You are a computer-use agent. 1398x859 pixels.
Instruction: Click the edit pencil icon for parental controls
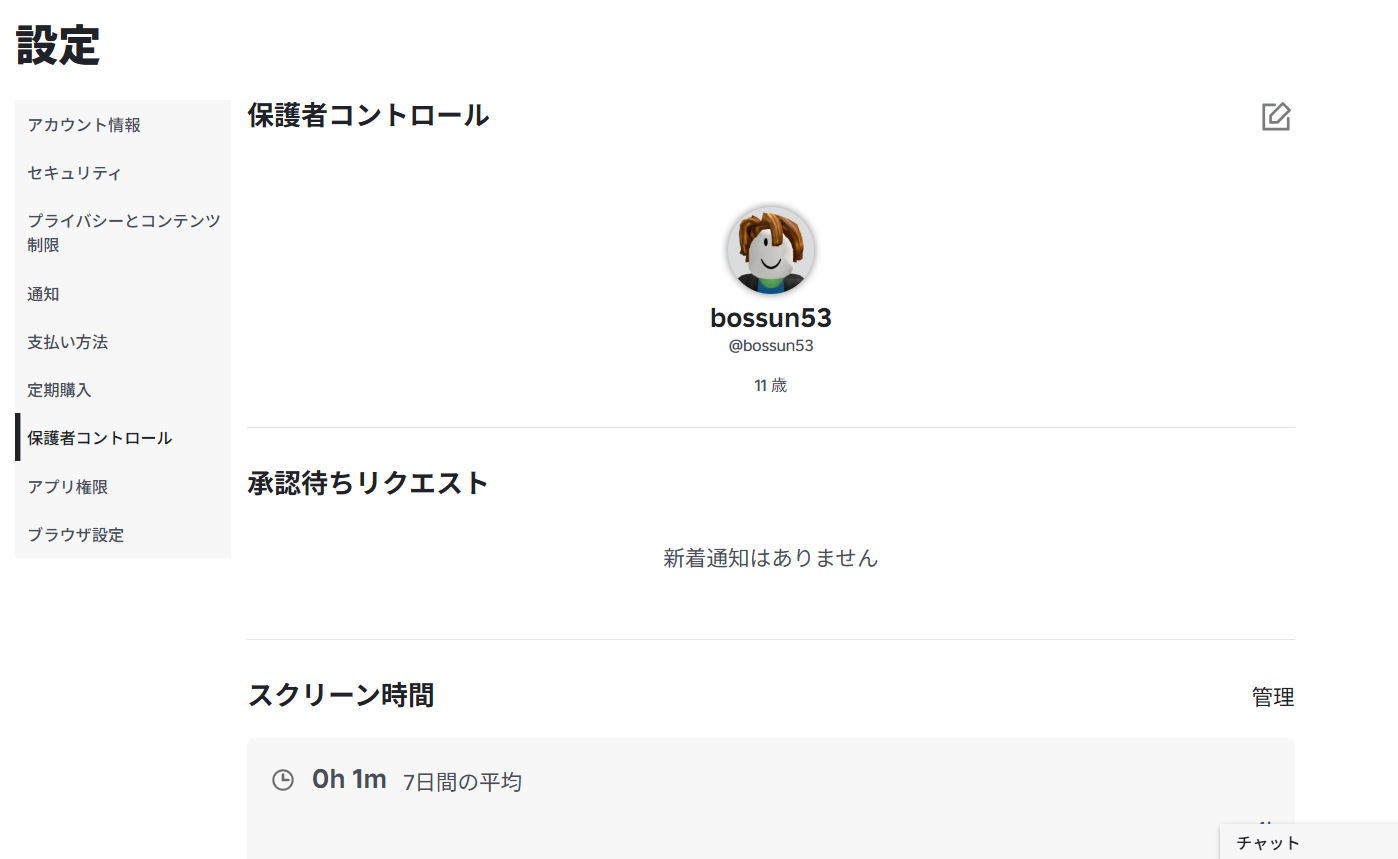(x=1276, y=117)
